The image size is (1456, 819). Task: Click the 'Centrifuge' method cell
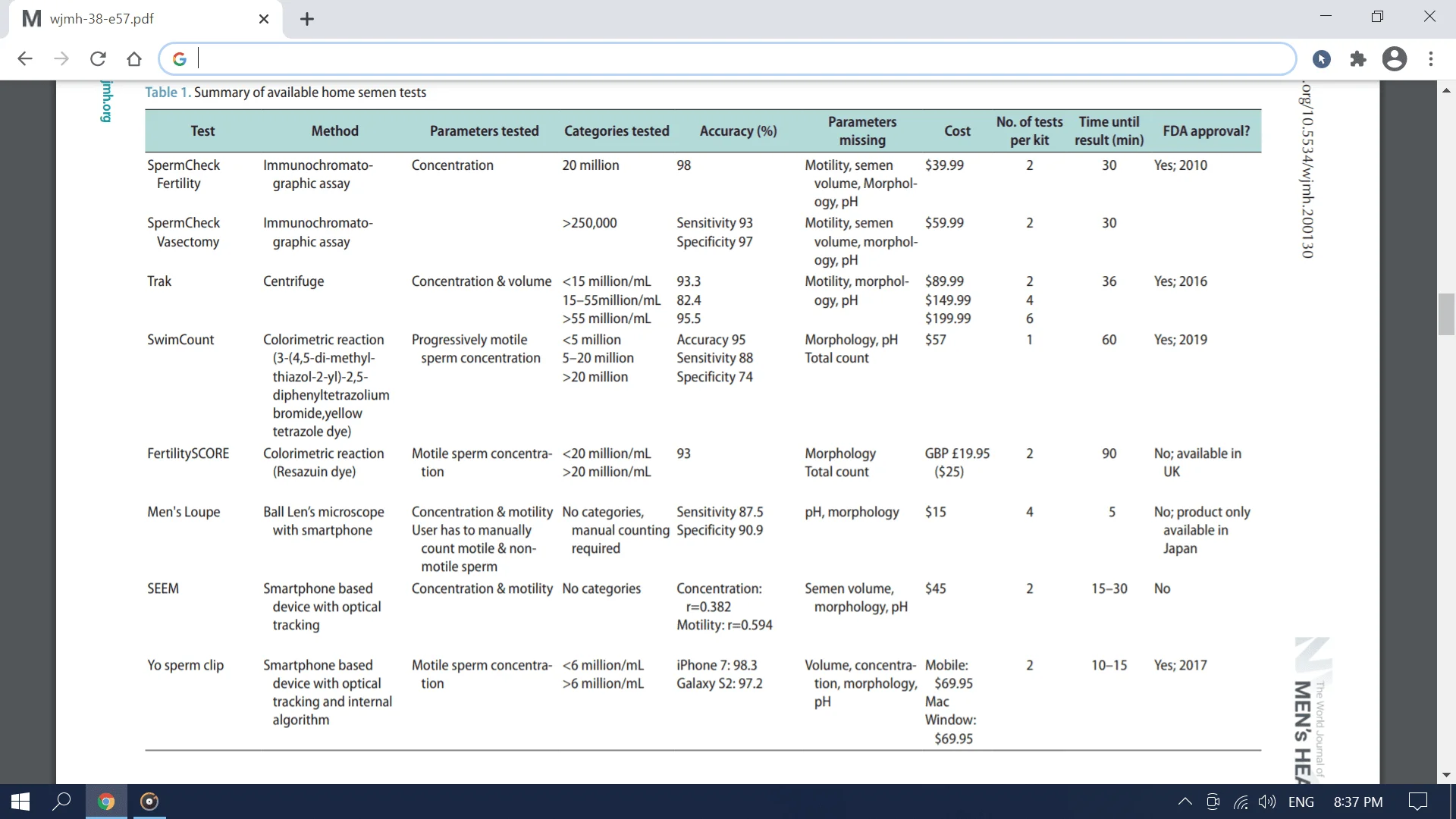pyautogui.click(x=293, y=281)
